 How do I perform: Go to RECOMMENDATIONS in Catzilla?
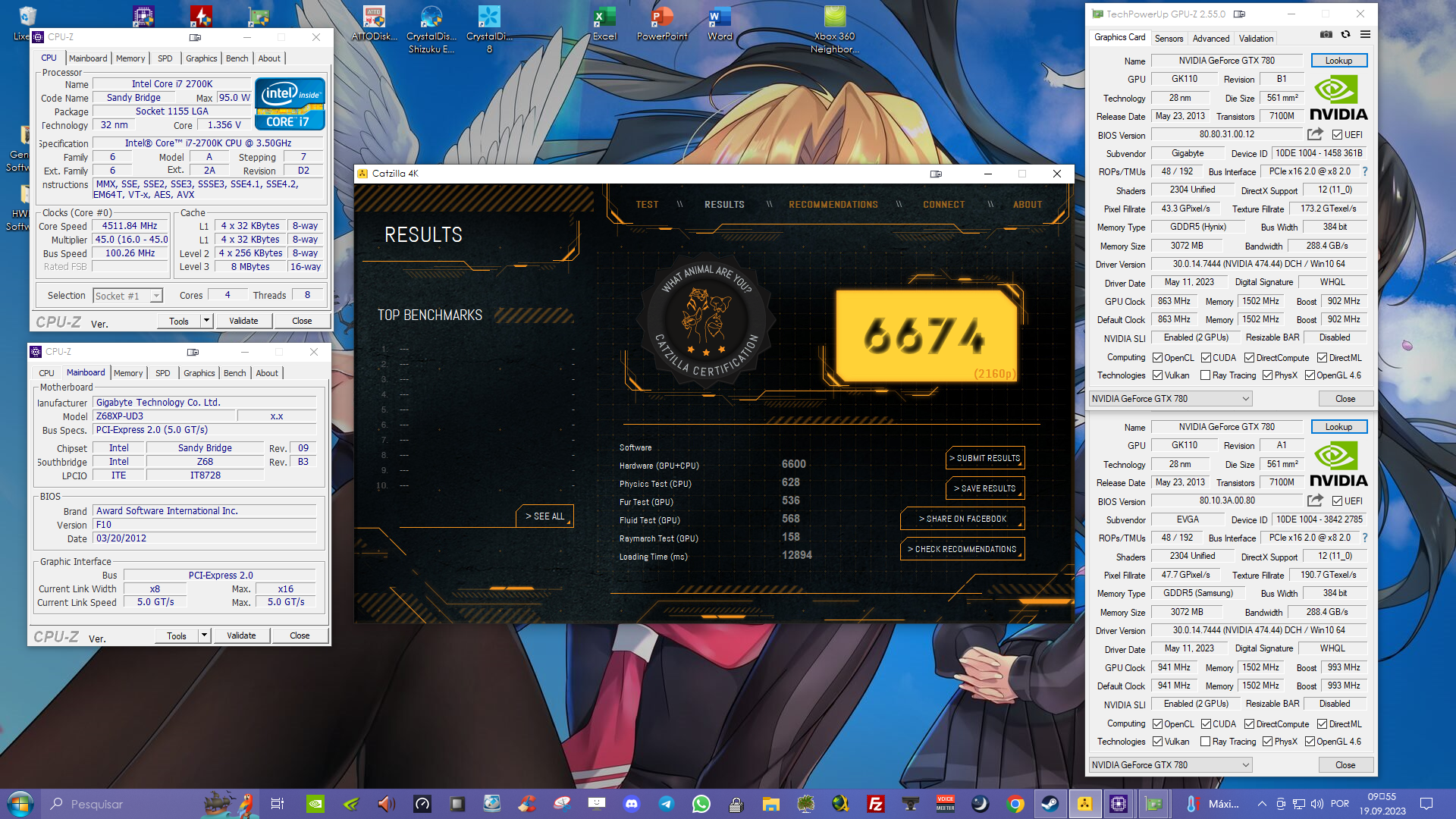(x=833, y=205)
